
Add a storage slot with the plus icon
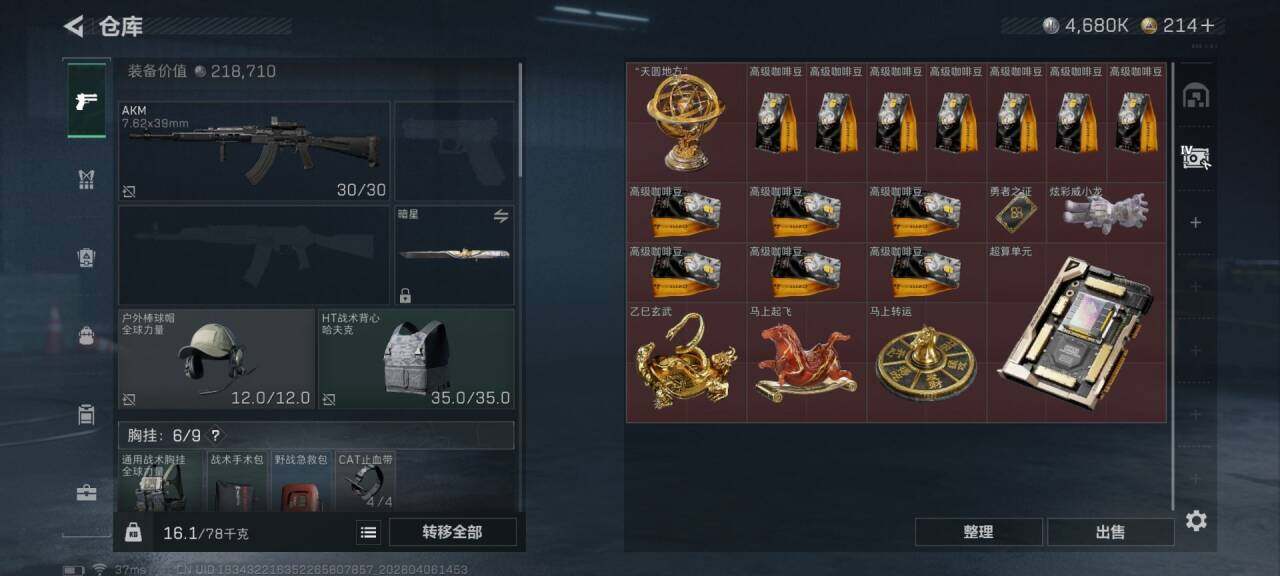coord(1195,223)
